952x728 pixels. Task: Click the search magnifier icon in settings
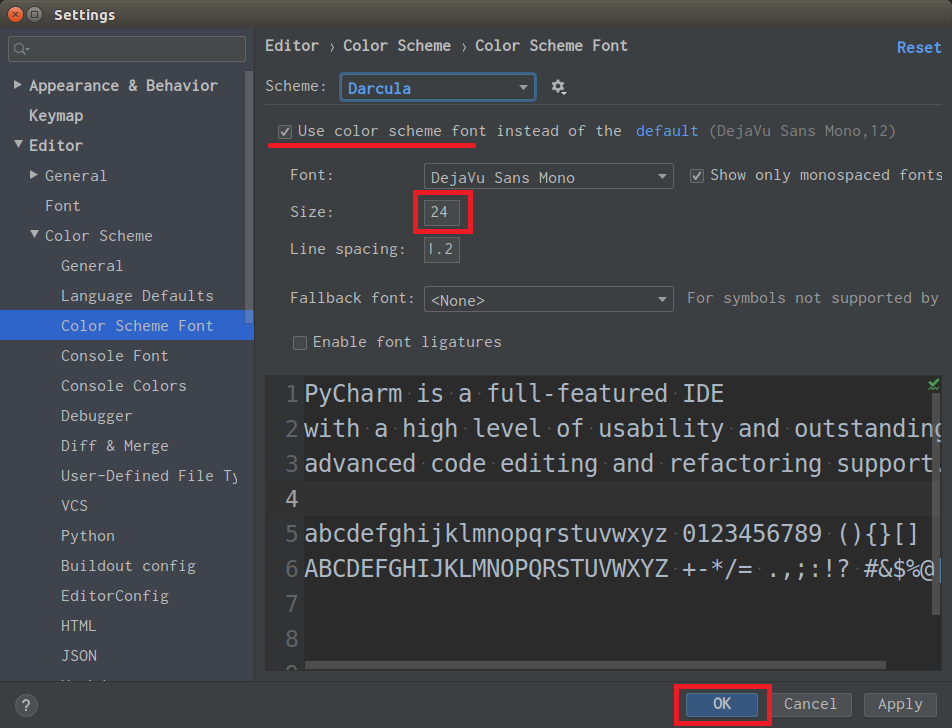click(21, 49)
